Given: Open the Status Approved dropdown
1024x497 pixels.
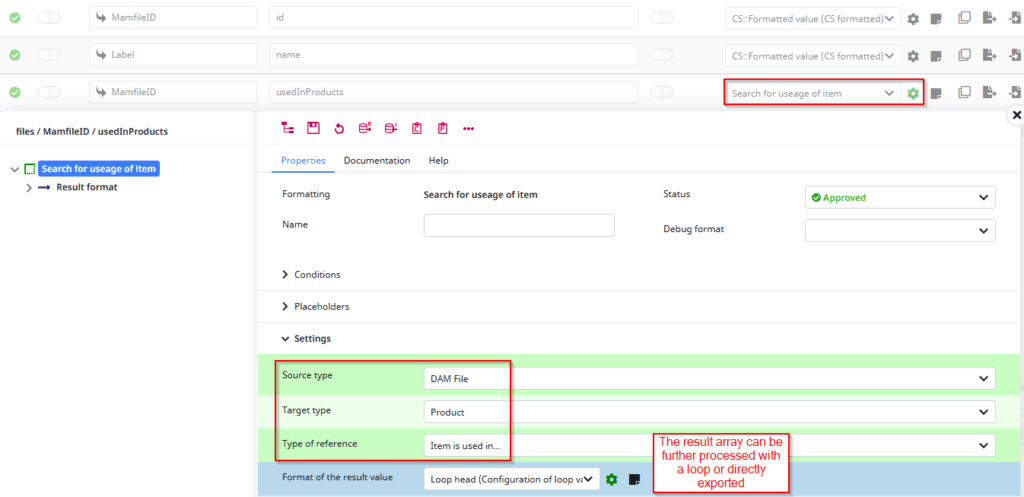Looking at the screenshot, I should [x=900, y=197].
